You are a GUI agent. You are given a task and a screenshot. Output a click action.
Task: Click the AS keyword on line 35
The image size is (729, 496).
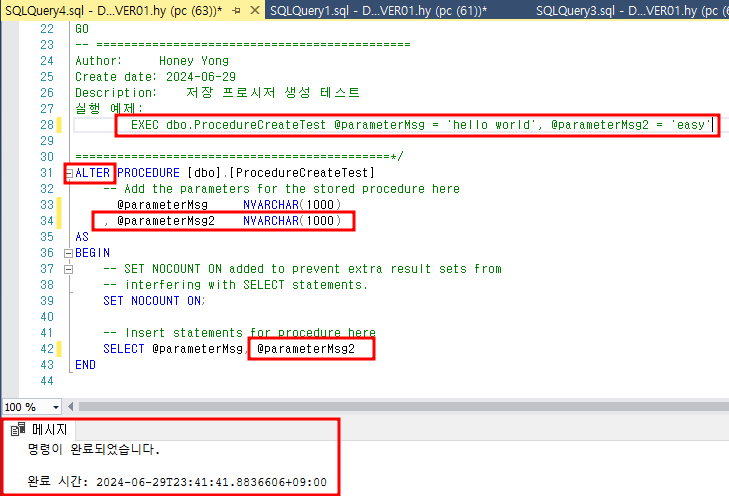point(82,237)
